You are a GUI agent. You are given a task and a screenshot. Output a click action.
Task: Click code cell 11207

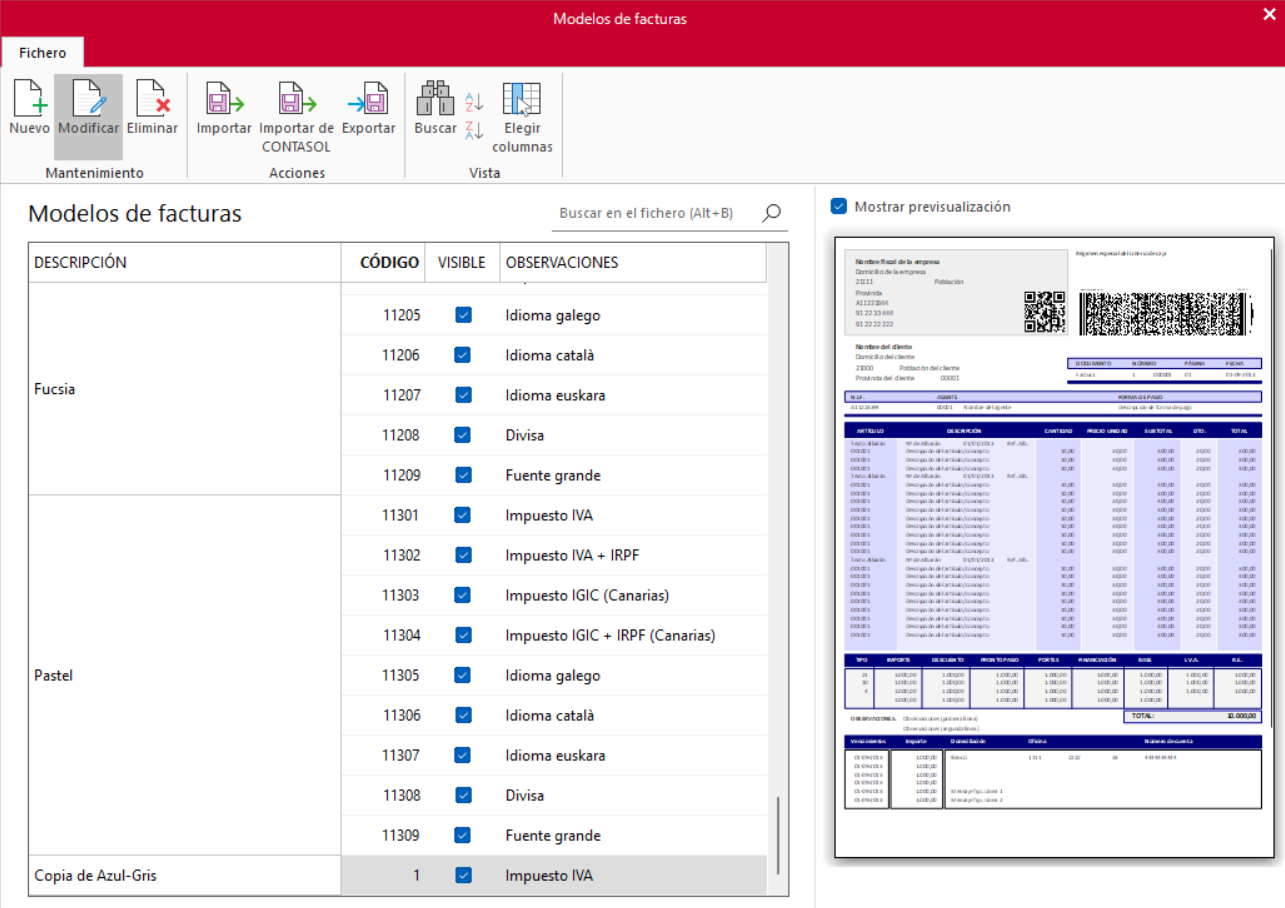point(384,395)
